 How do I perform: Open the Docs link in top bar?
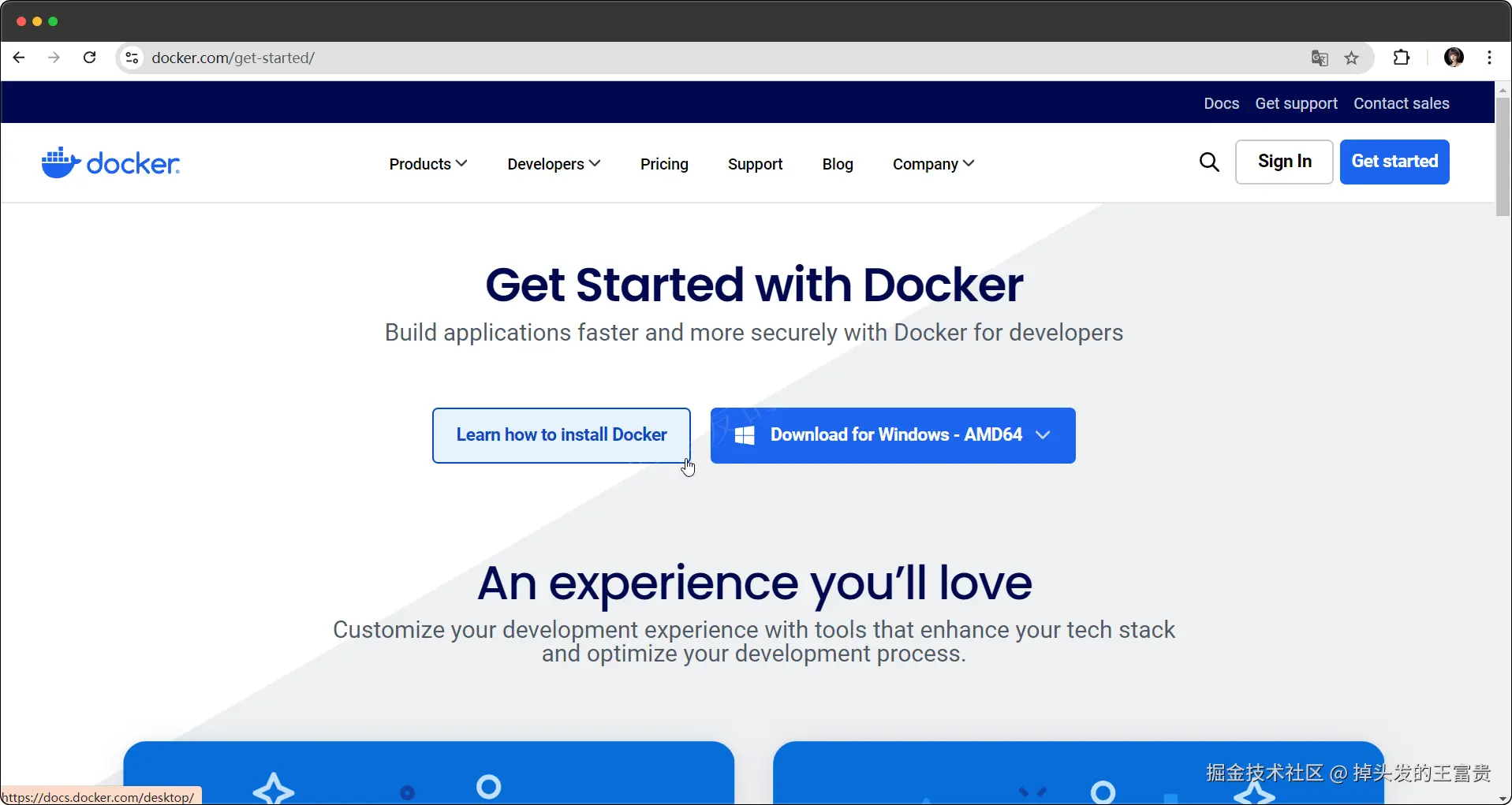pyautogui.click(x=1221, y=103)
